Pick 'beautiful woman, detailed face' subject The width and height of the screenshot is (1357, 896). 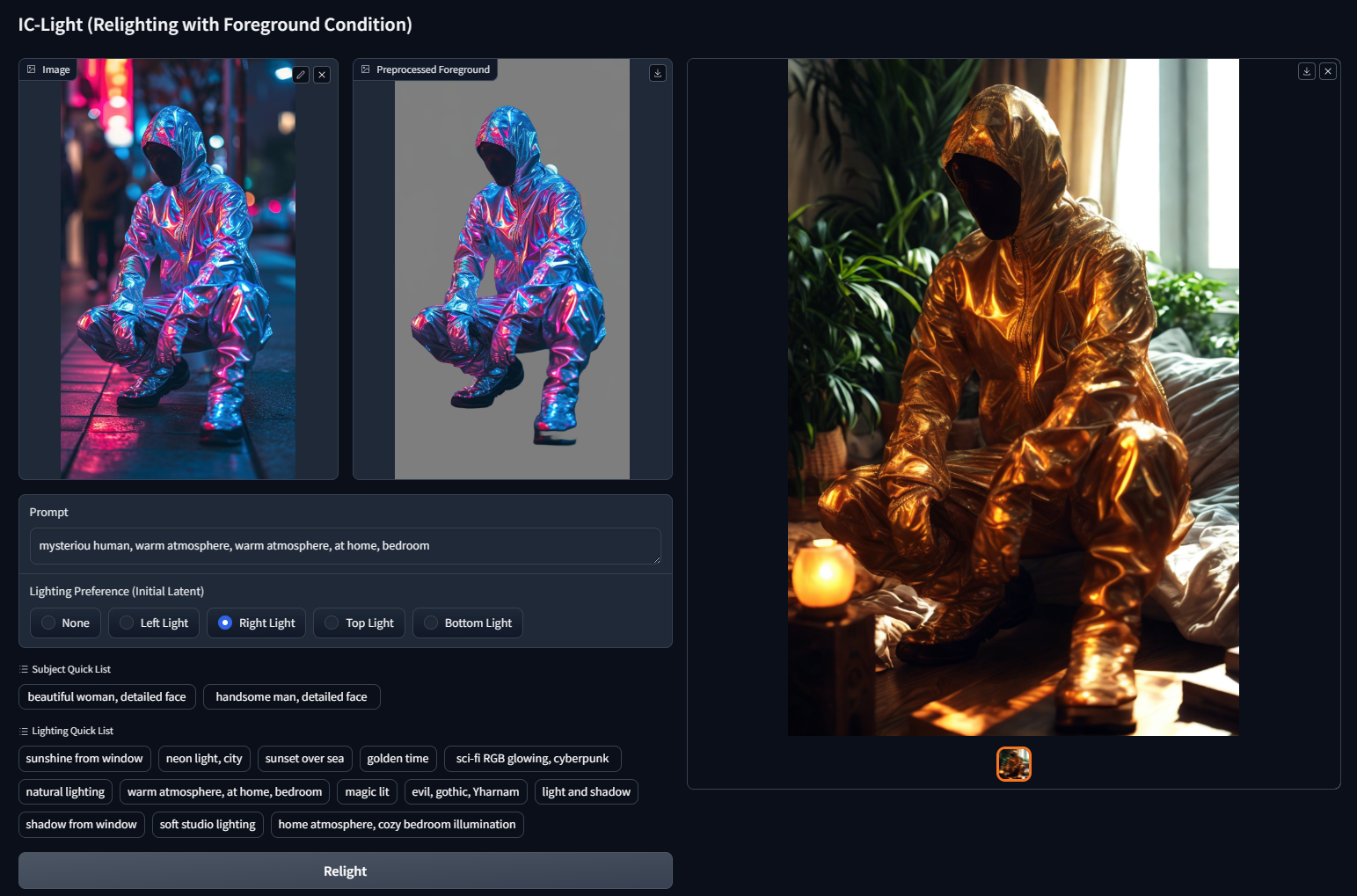click(x=107, y=696)
